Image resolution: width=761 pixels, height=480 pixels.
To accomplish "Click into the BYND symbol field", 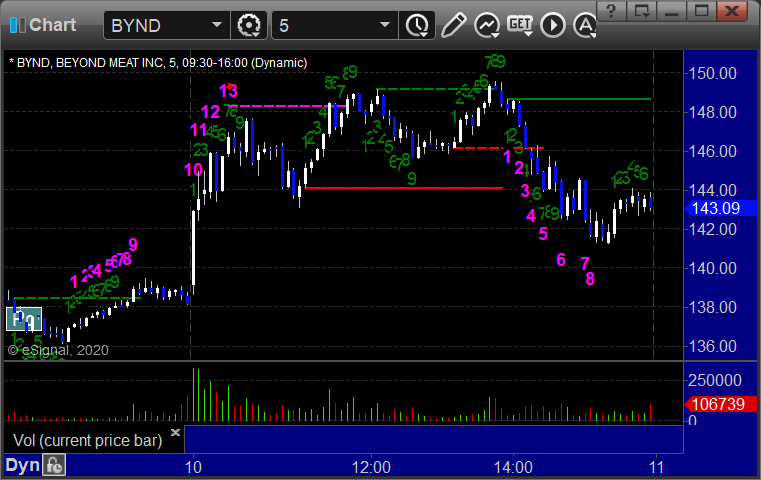I will pyautogui.click(x=166, y=25).
